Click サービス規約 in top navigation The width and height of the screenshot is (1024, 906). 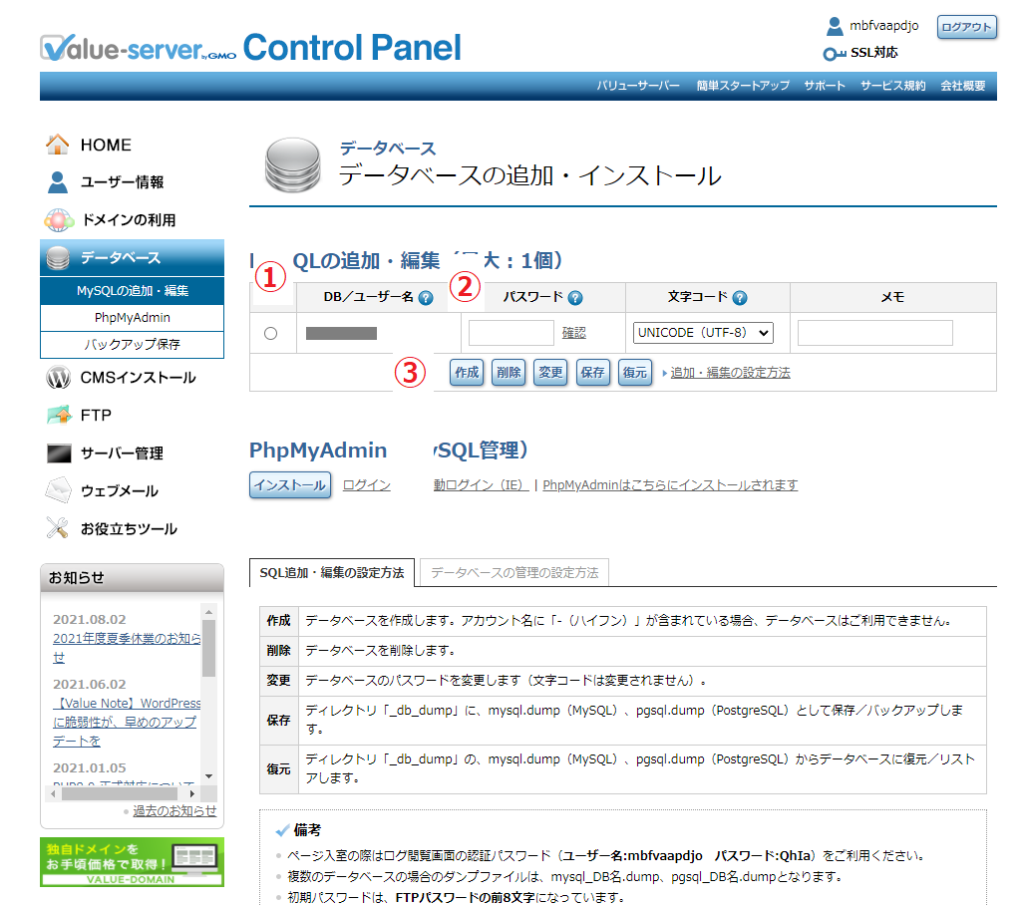(x=893, y=86)
